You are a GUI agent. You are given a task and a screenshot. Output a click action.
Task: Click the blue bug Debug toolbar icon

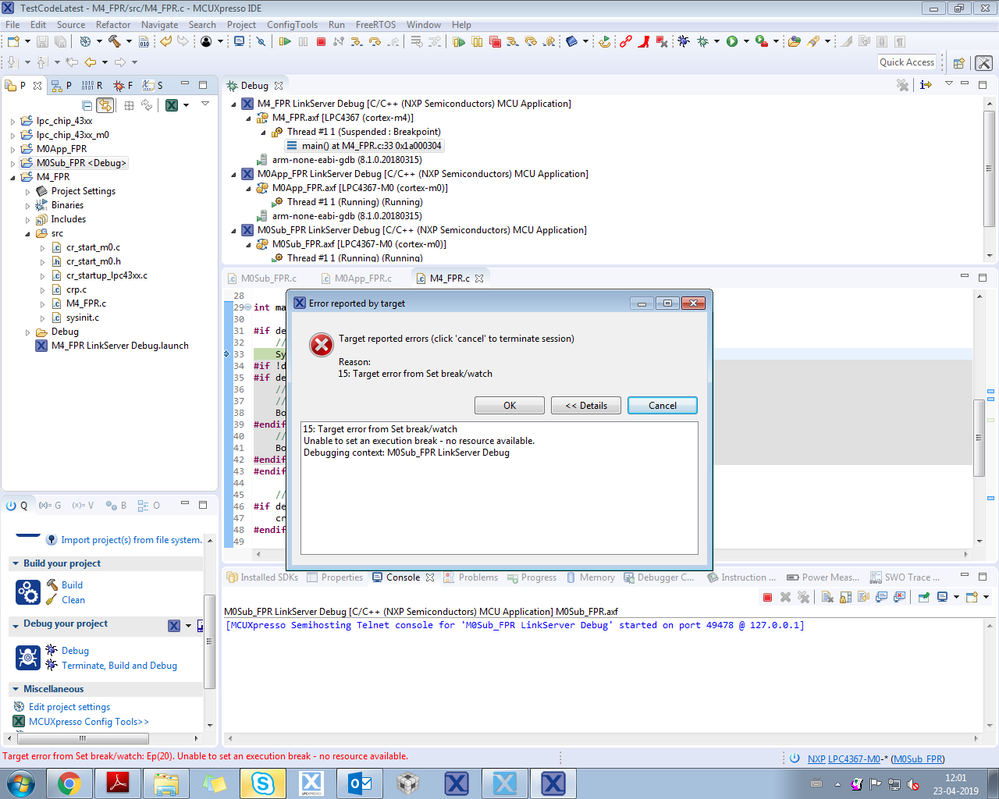(683, 41)
